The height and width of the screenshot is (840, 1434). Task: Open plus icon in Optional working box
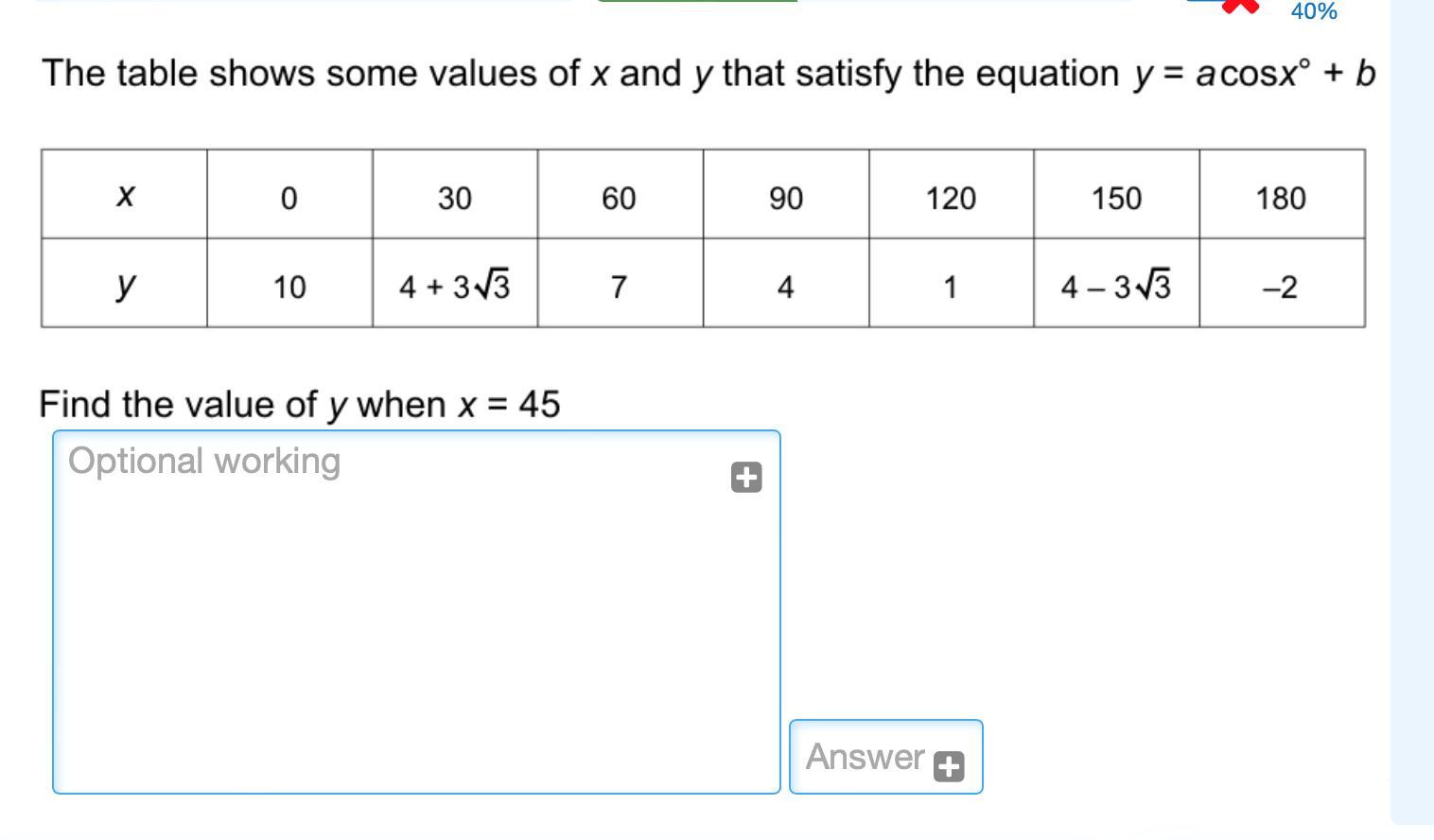click(746, 478)
